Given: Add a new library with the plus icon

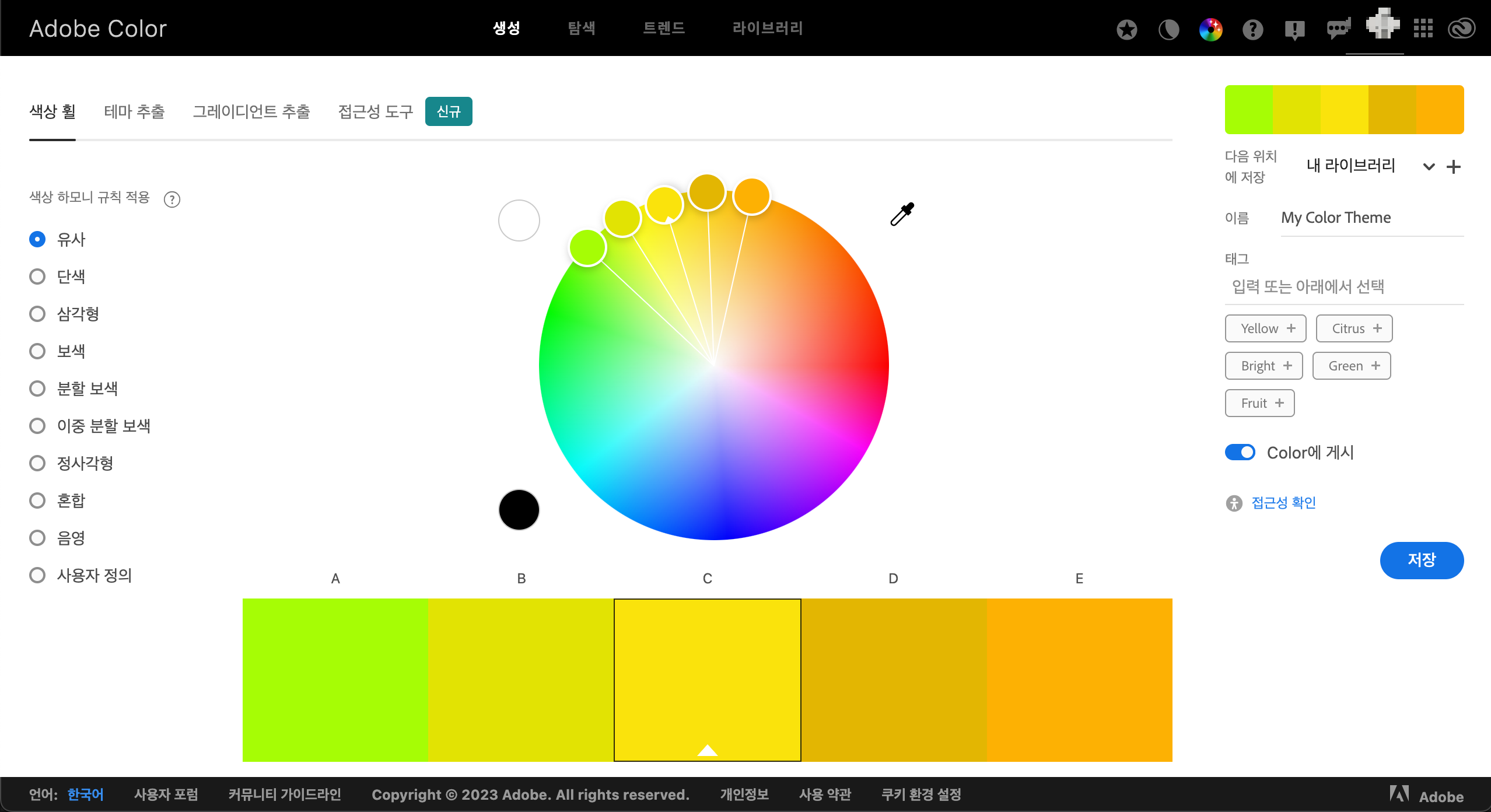Looking at the screenshot, I should pos(1454,167).
